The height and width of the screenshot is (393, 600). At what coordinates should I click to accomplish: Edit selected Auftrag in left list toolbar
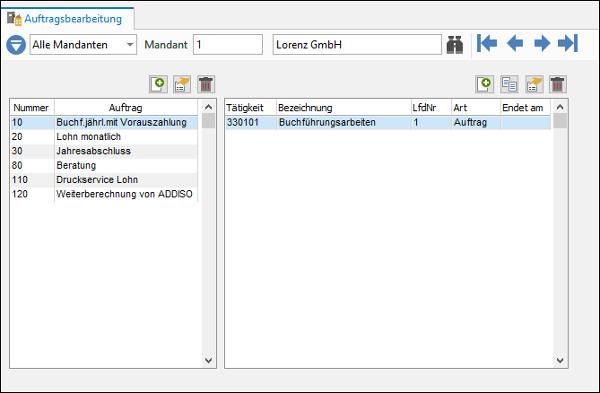tap(182, 84)
